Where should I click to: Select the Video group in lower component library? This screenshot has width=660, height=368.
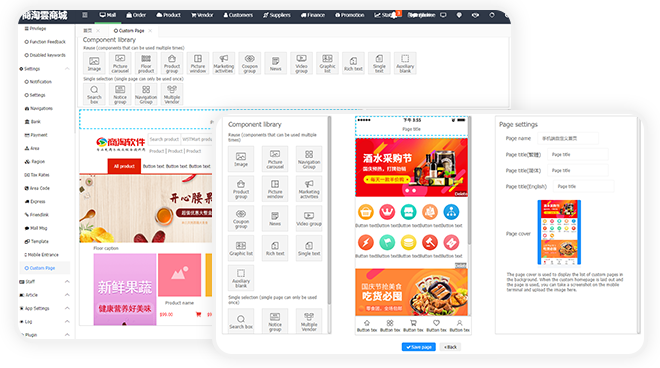pyautogui.click(x=309, y=219)
